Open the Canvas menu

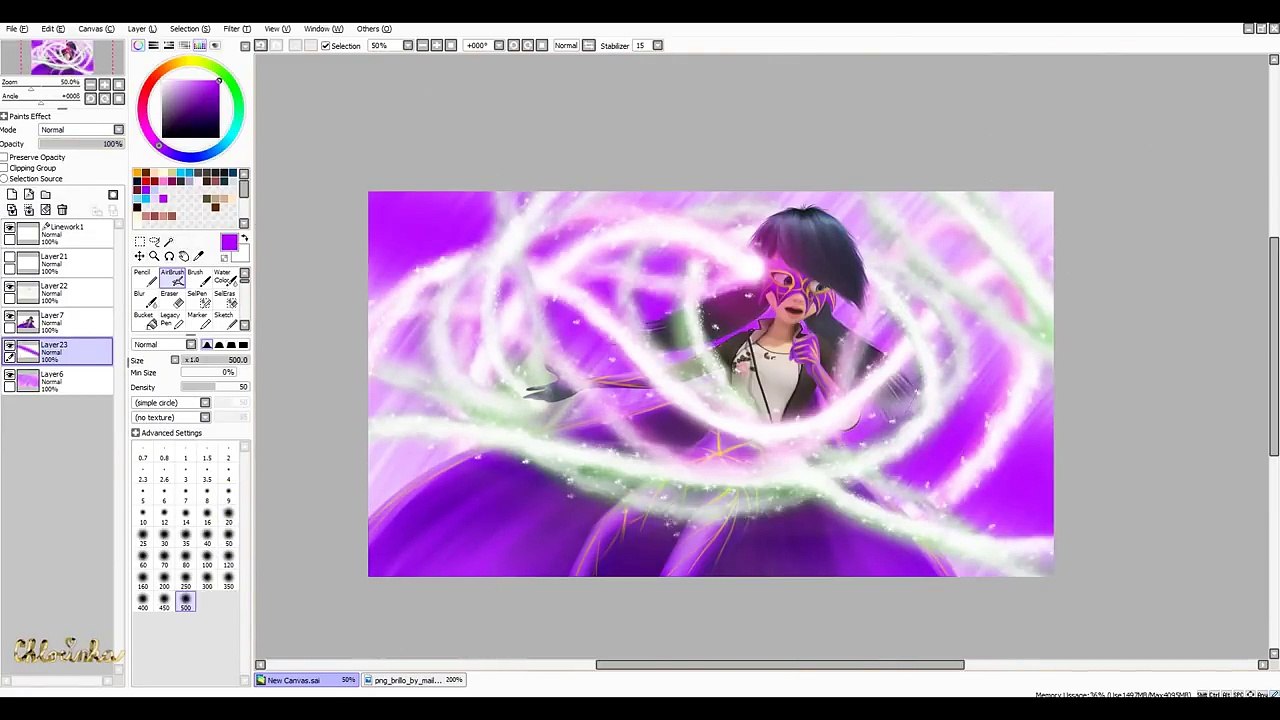96,28
